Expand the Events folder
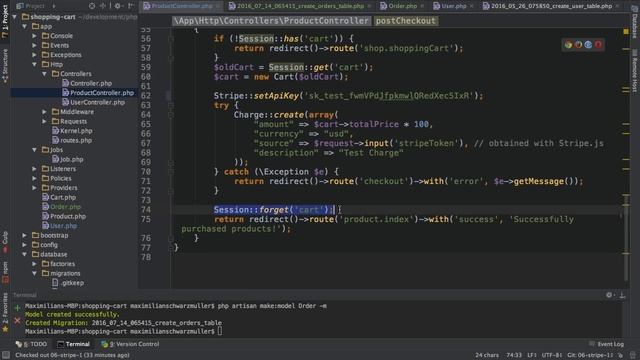The image size is (640, 360). point(35,45)
